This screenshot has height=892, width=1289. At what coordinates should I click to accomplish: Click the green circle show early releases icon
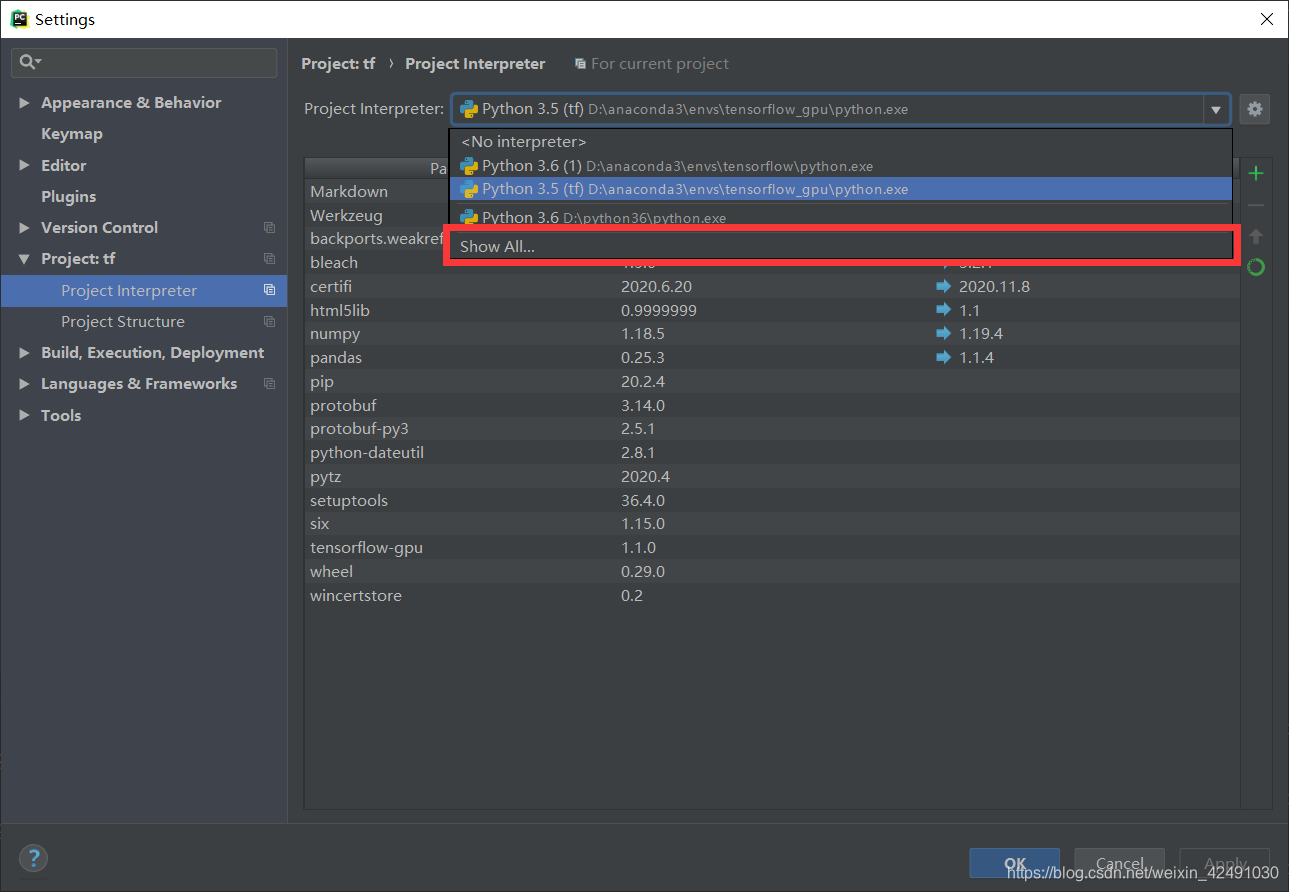point(1256,267)
